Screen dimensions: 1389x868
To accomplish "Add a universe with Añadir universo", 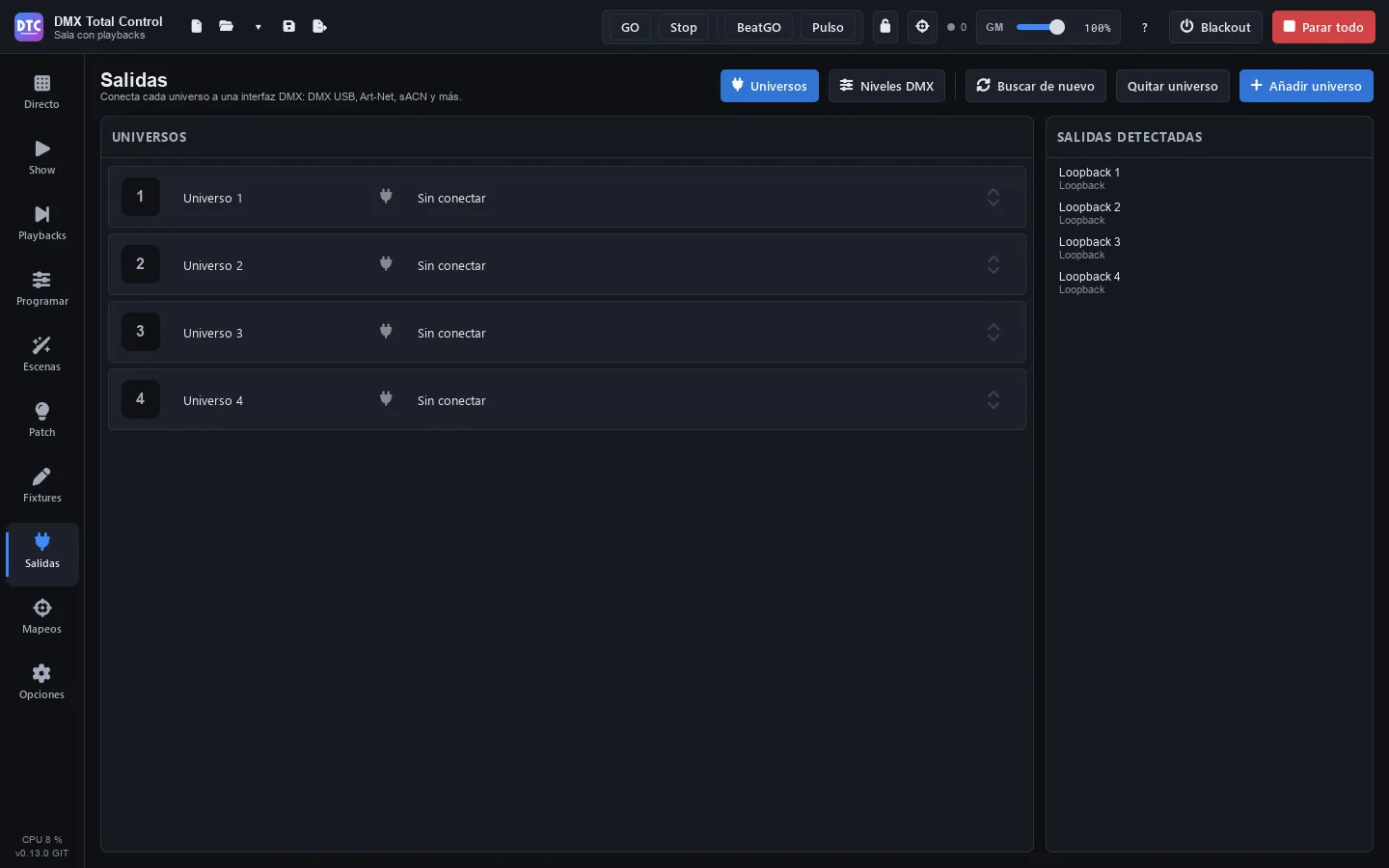I will 1306,86.
